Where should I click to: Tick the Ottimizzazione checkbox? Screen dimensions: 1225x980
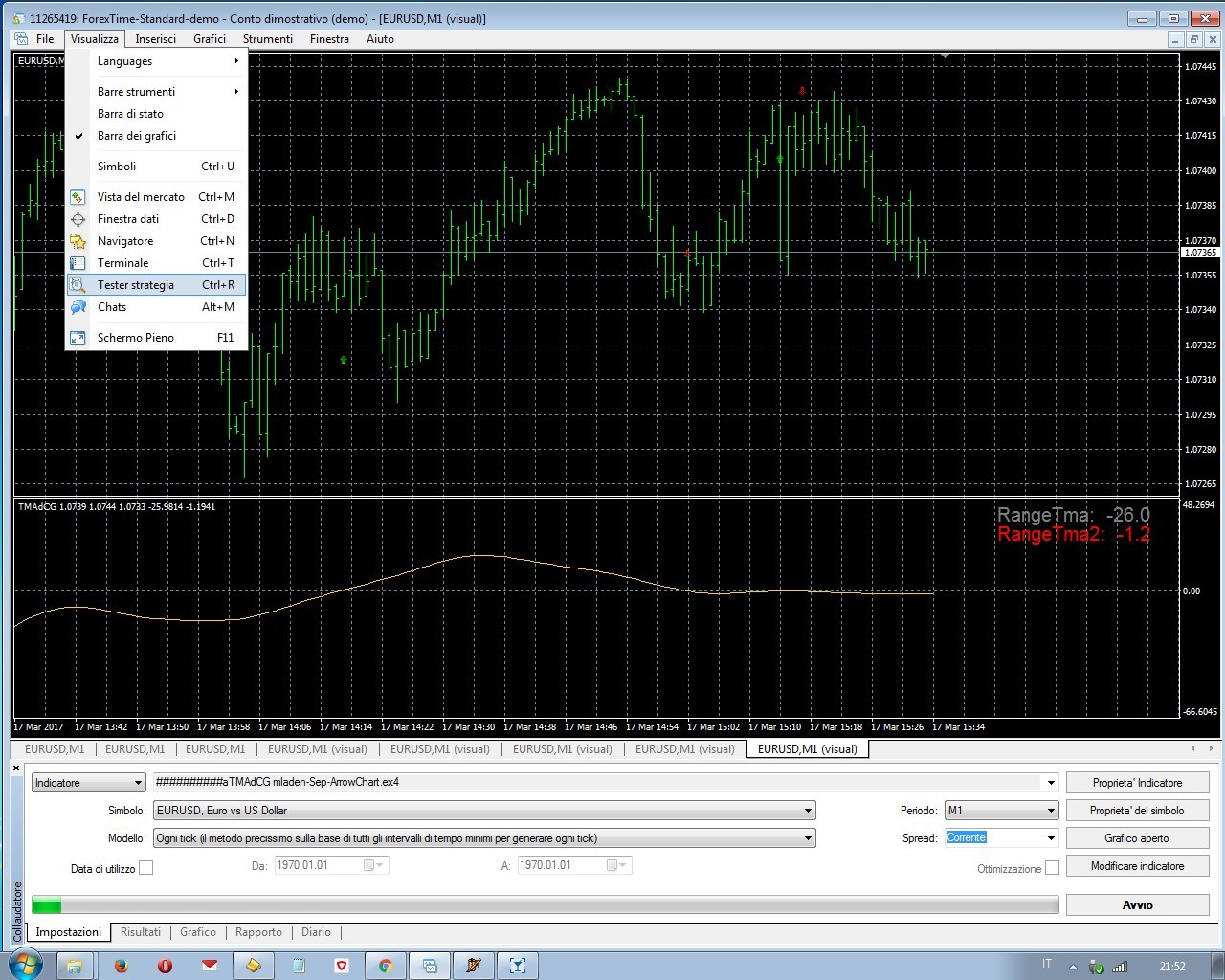pos(1052,868)
